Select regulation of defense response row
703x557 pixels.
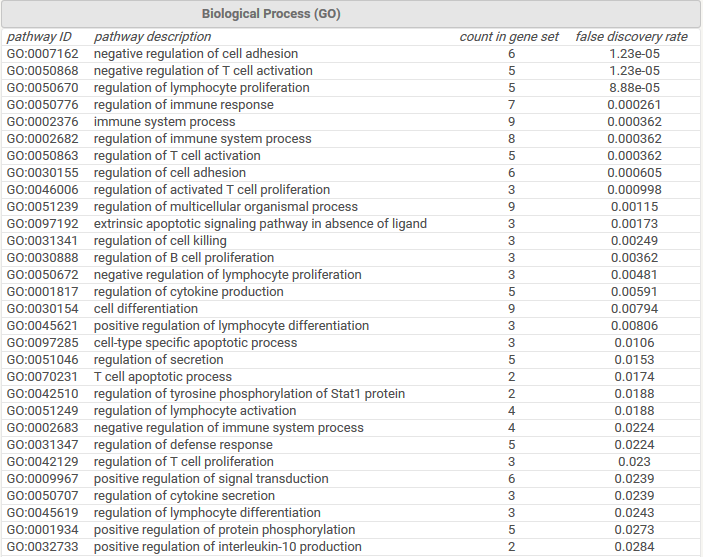183,445
